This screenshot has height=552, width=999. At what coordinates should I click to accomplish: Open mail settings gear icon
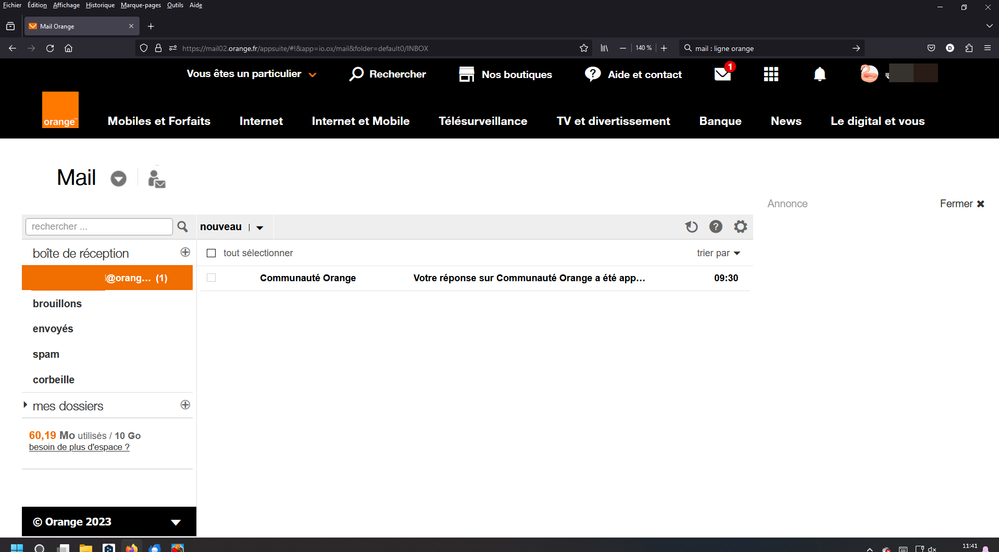740,227
